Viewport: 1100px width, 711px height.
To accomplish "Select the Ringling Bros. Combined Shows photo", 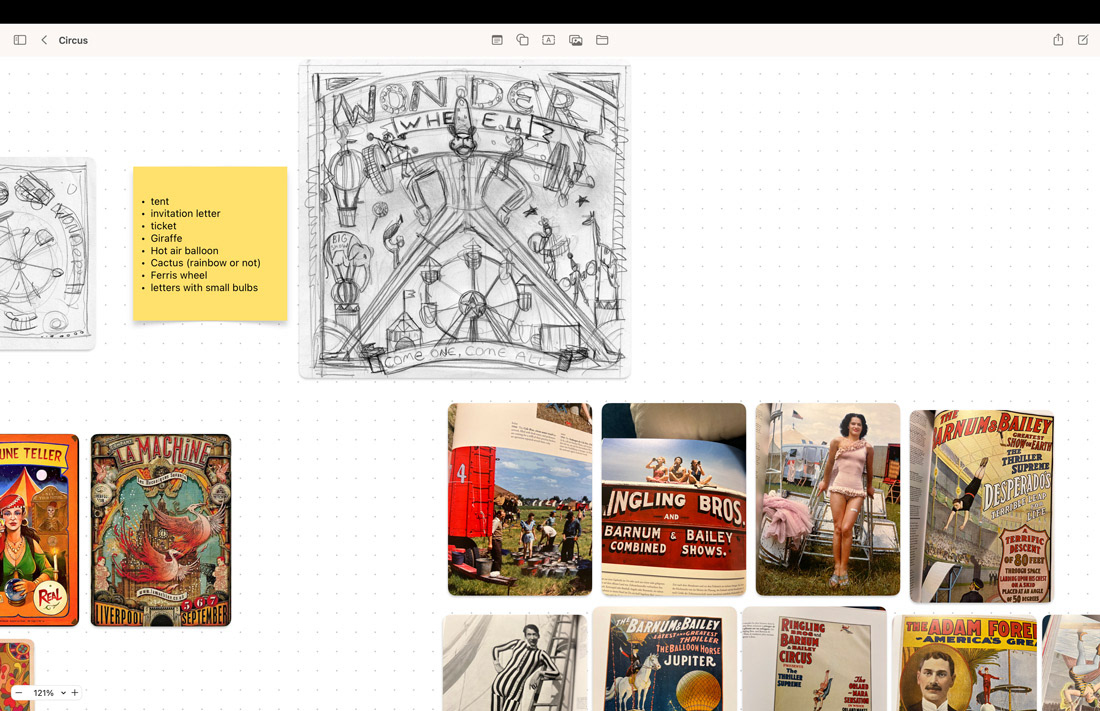I will (x=673, y=499).
